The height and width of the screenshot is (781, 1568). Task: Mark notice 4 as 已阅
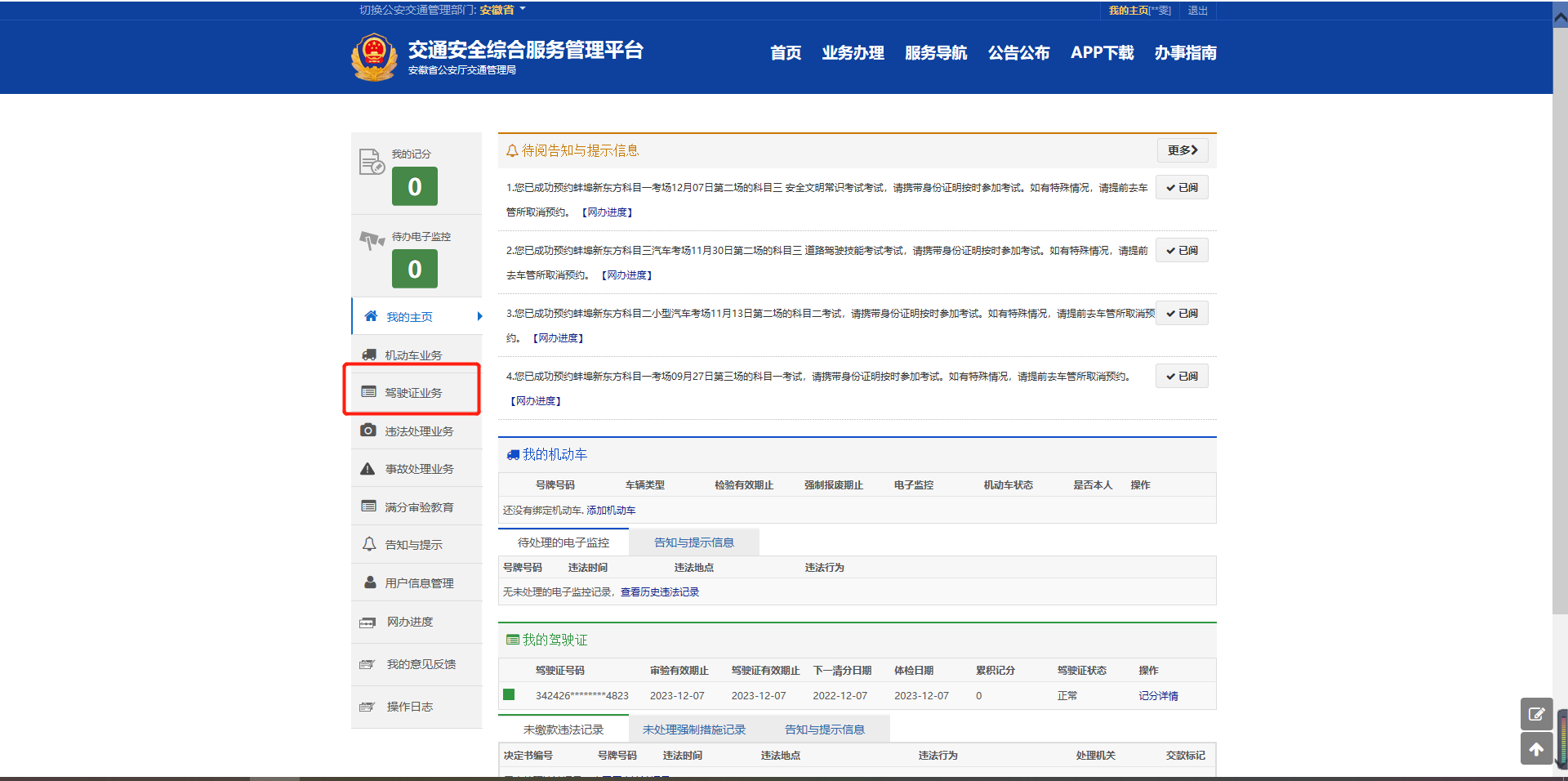(x=1182, y=377)
